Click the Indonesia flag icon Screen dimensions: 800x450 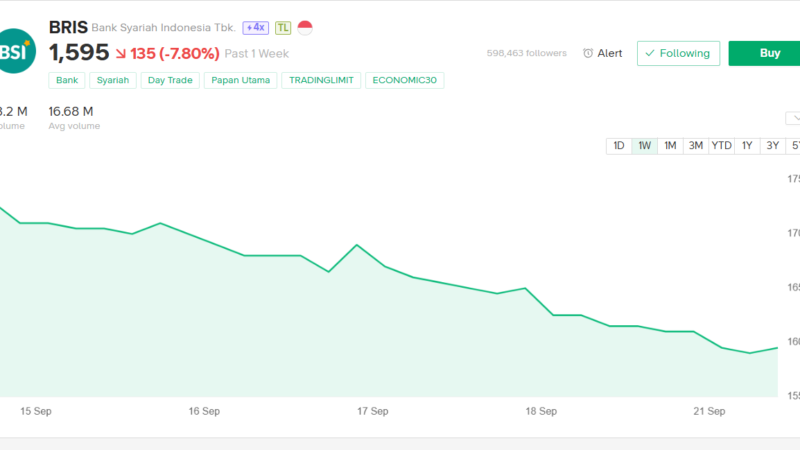305,28
